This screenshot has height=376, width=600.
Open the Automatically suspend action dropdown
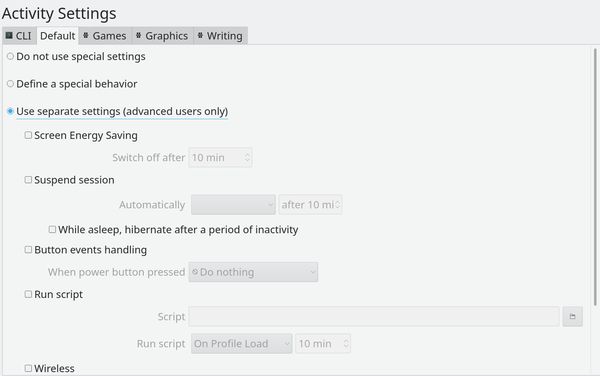(233, 205)
